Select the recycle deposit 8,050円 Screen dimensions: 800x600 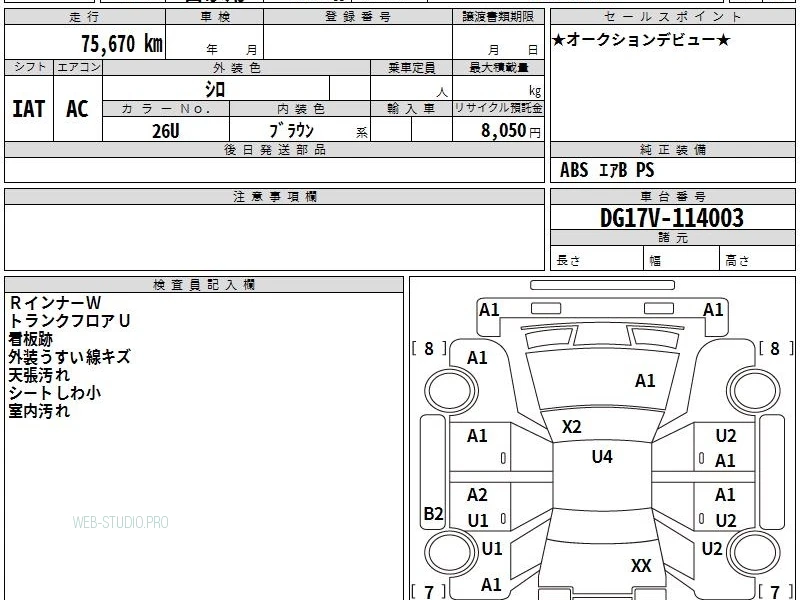pos(511,131)
